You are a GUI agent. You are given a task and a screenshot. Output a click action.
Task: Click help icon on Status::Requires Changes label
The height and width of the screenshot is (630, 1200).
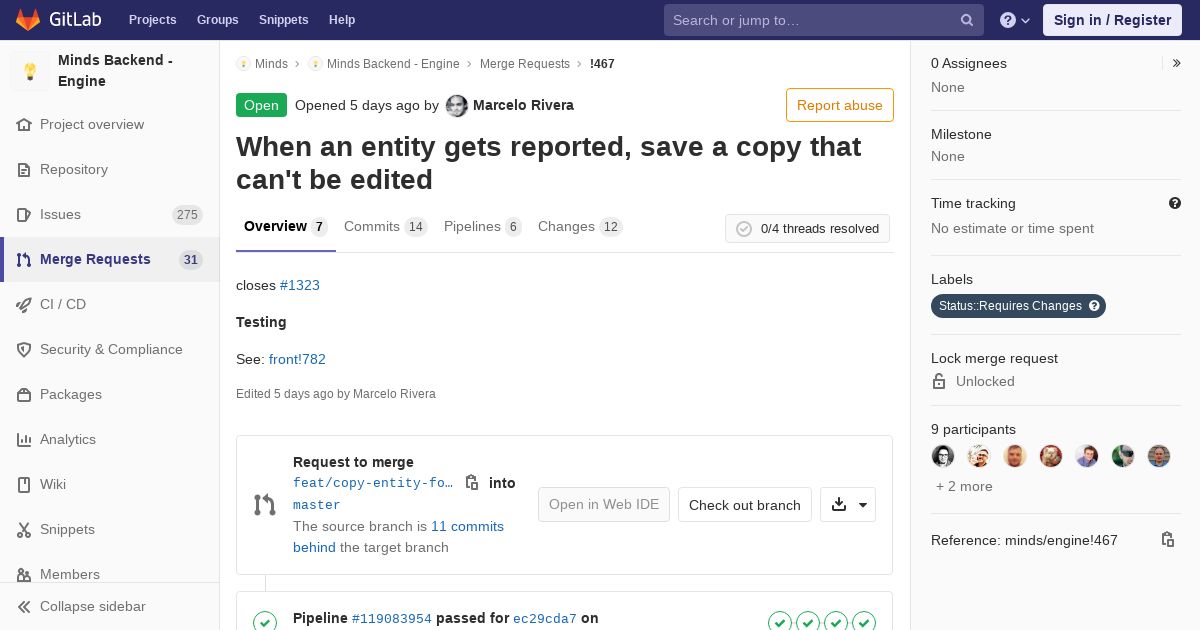(x=1094, y=306)
